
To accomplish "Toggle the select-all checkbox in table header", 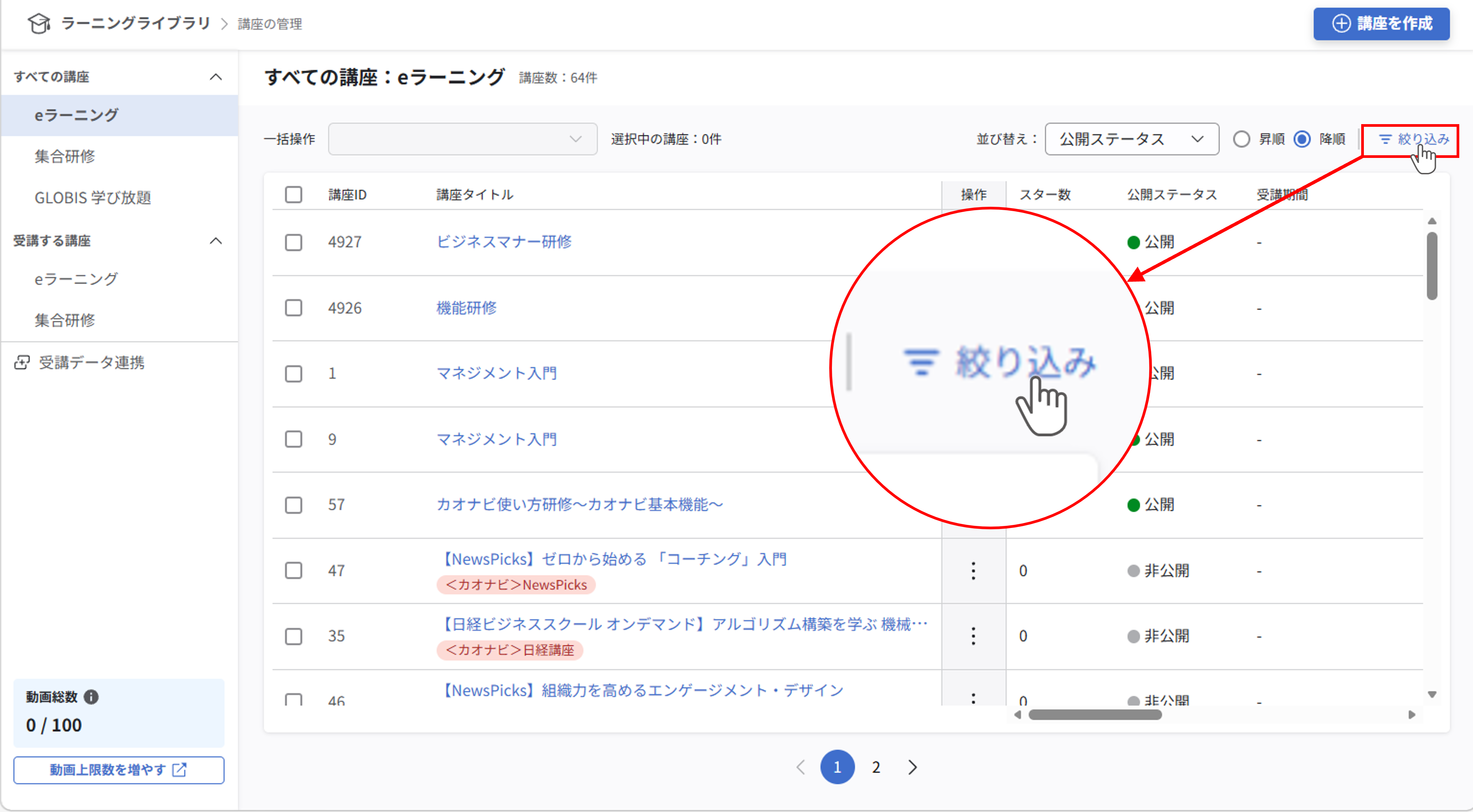I will (293, 194).
